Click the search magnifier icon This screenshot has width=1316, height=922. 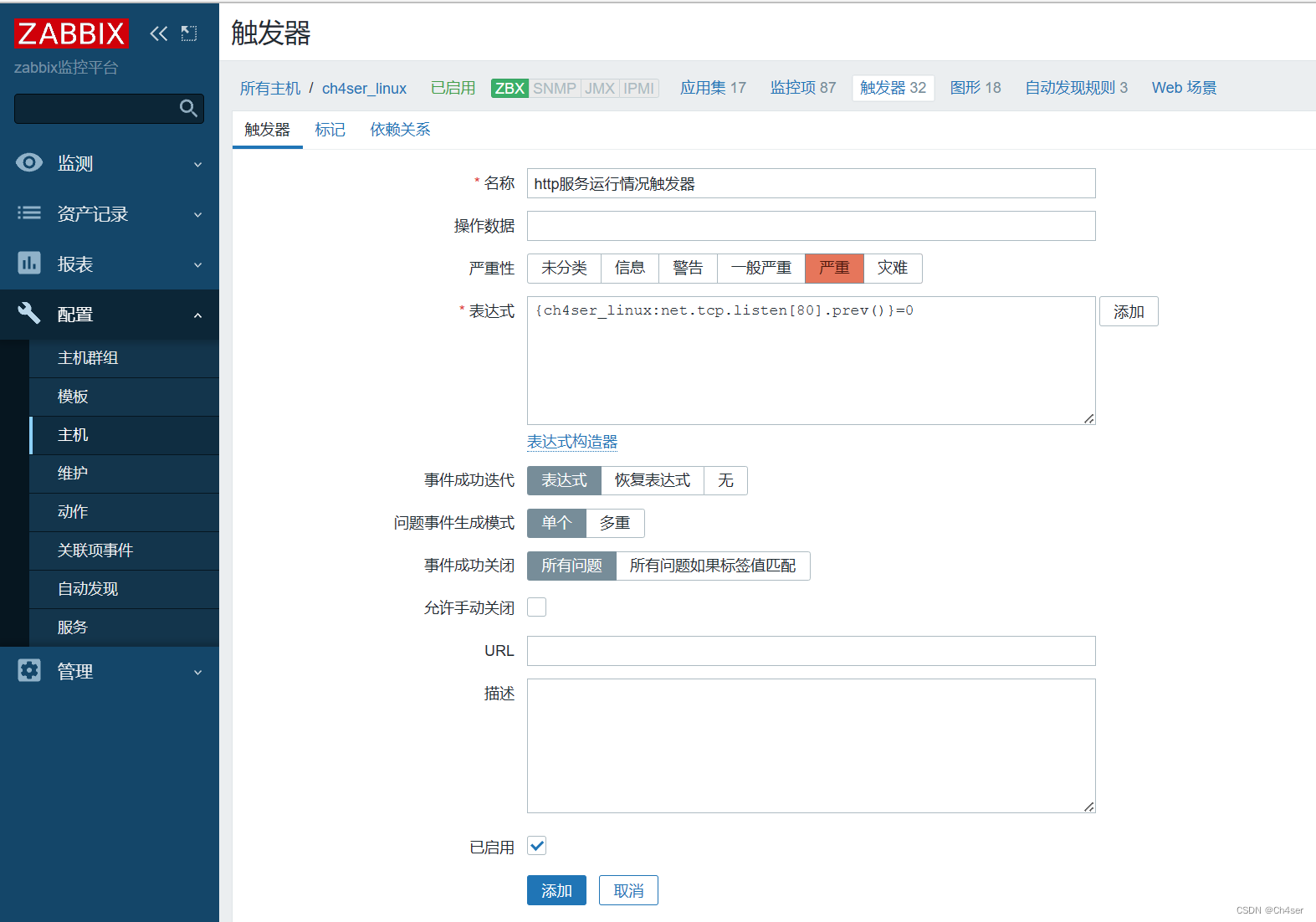[188, 108]
